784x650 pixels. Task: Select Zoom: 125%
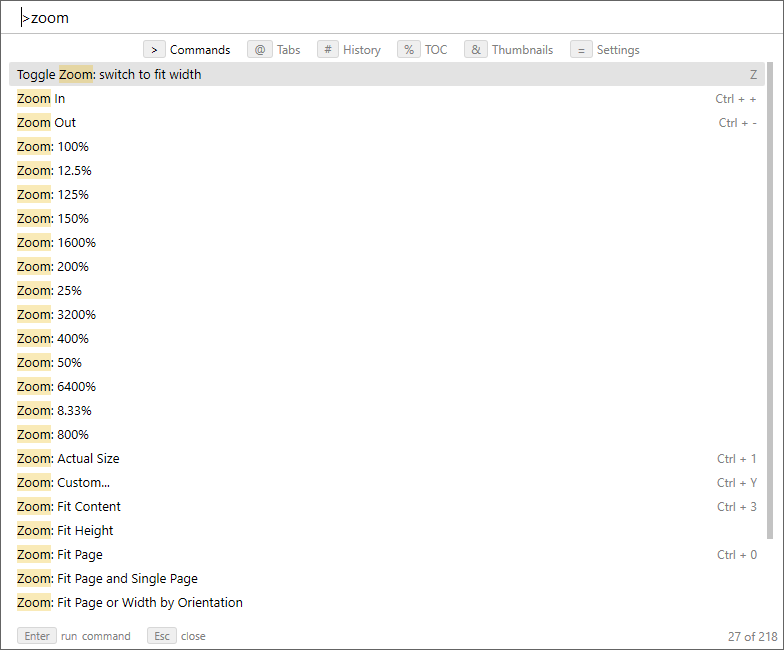tap(387, 194)
